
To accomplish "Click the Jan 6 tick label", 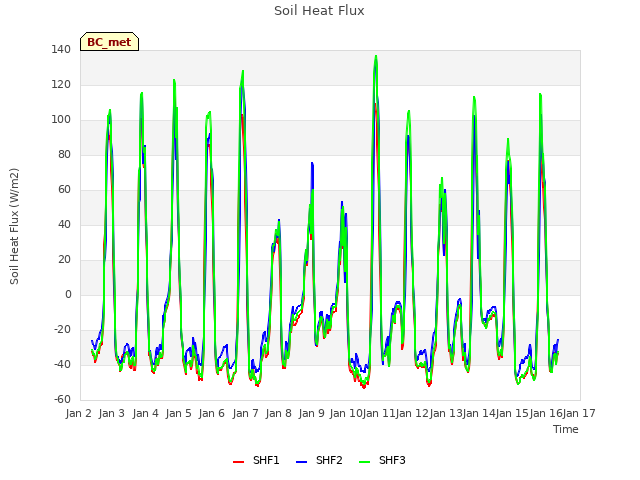I will pos(212,413).
